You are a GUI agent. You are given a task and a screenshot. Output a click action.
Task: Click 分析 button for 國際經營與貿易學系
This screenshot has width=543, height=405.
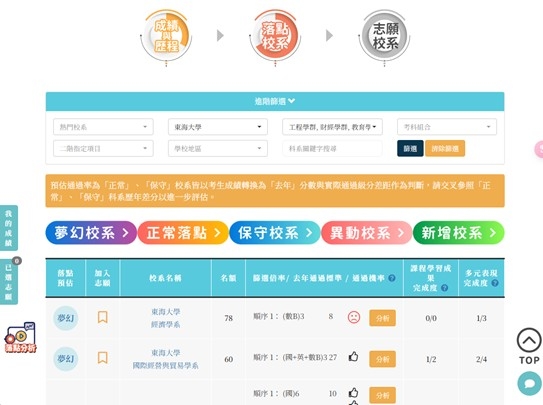[382, 359]
